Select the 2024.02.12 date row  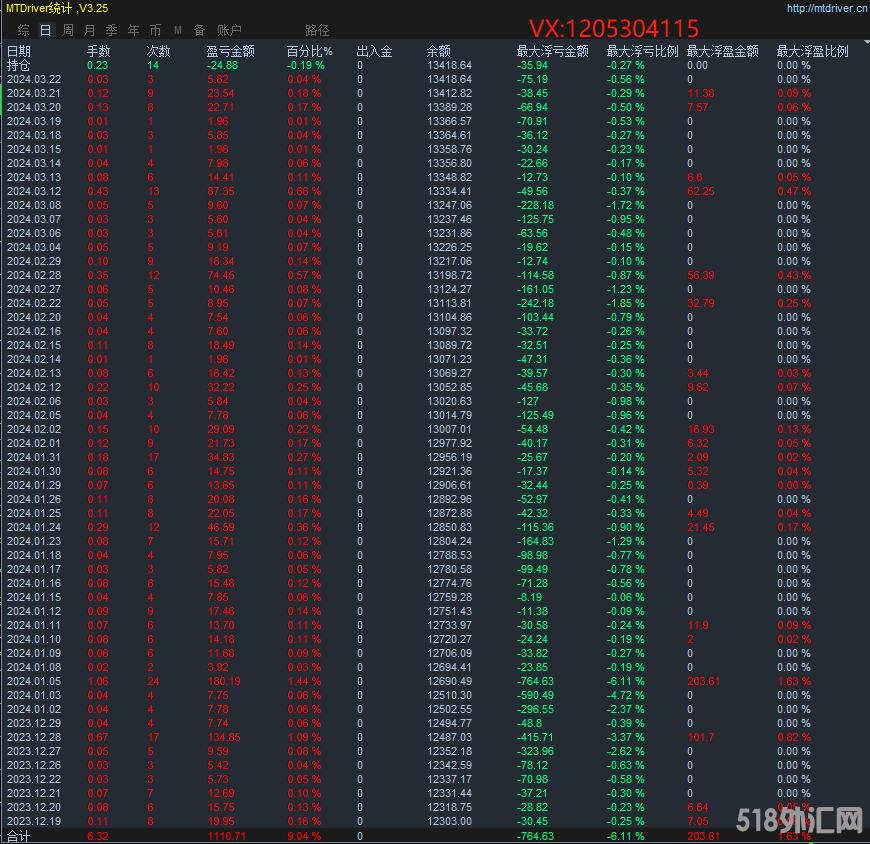pyautogui.click(x=34, y=387)
